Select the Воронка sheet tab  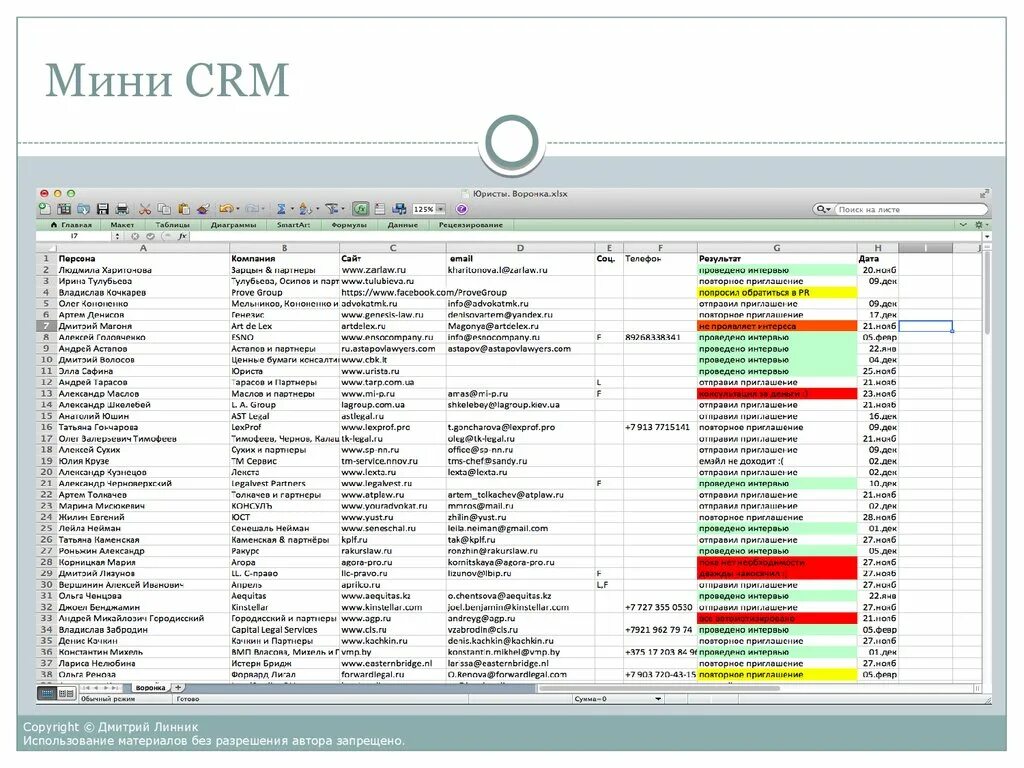click(x=150, y=688)
